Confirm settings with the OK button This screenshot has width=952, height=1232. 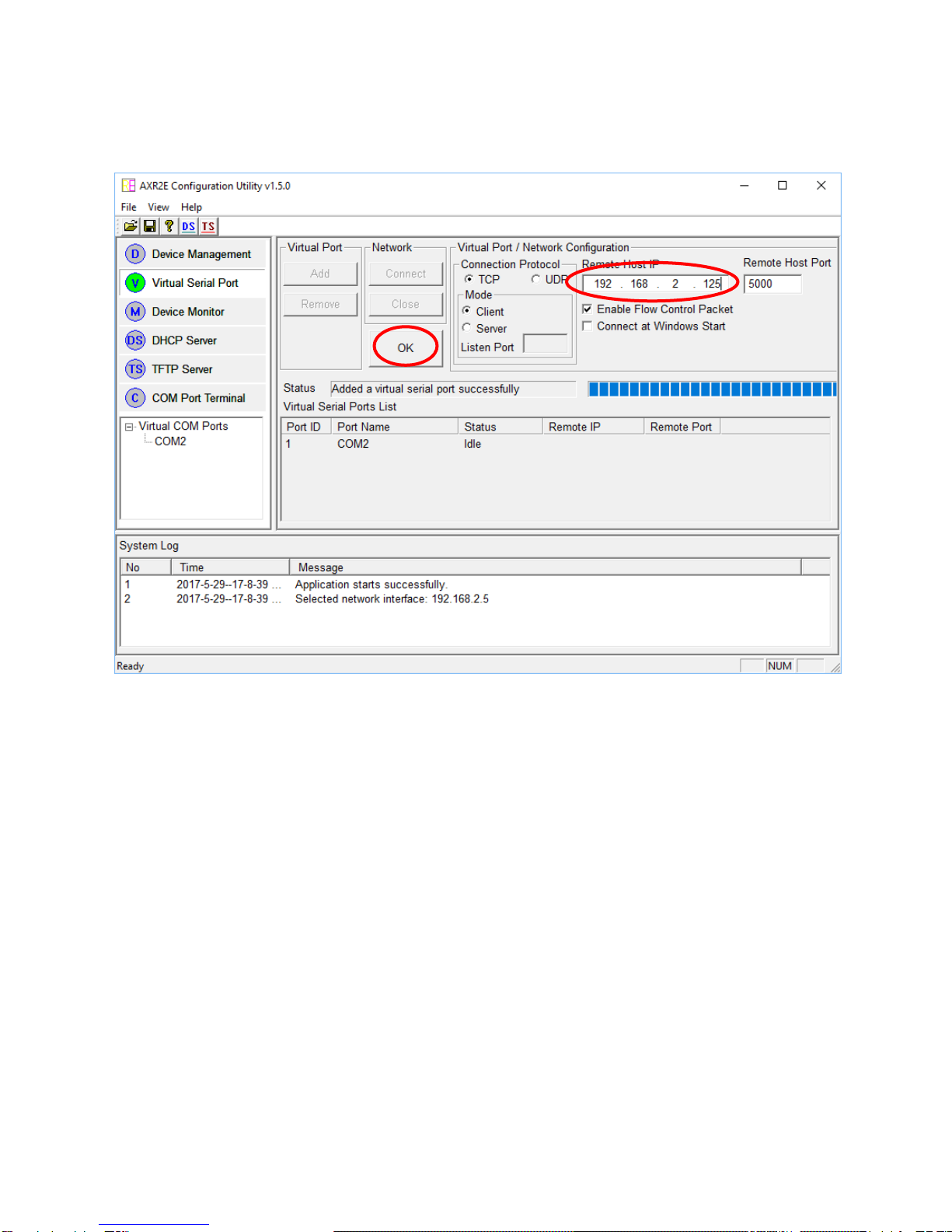tap(406, 348)
